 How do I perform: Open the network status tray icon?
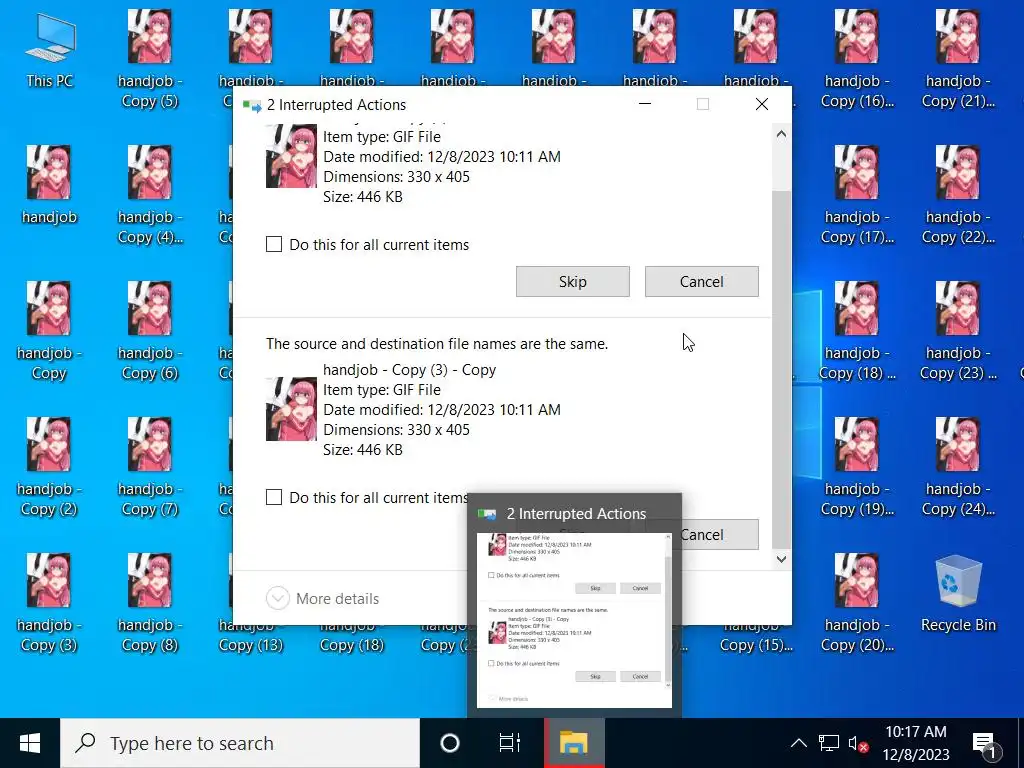coord(829,743)
